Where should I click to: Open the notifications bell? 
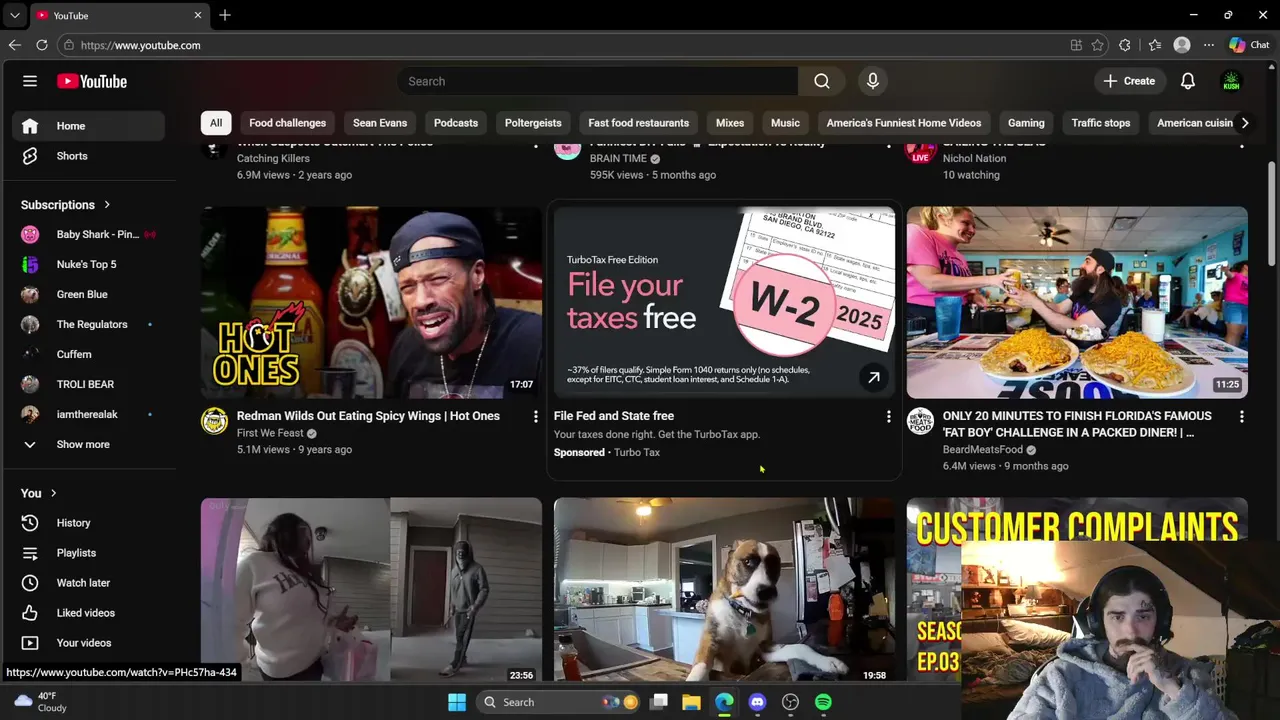point(1188,81)
